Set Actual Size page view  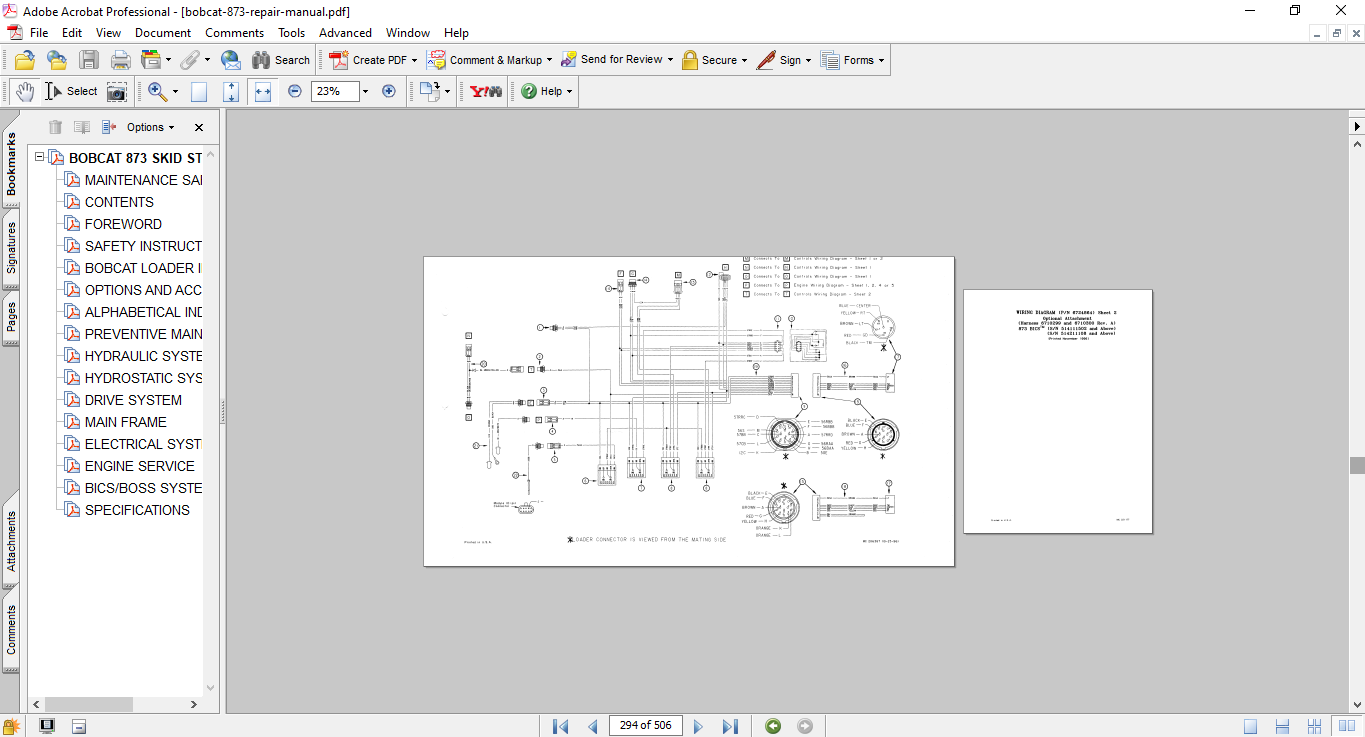click(199, 92)
